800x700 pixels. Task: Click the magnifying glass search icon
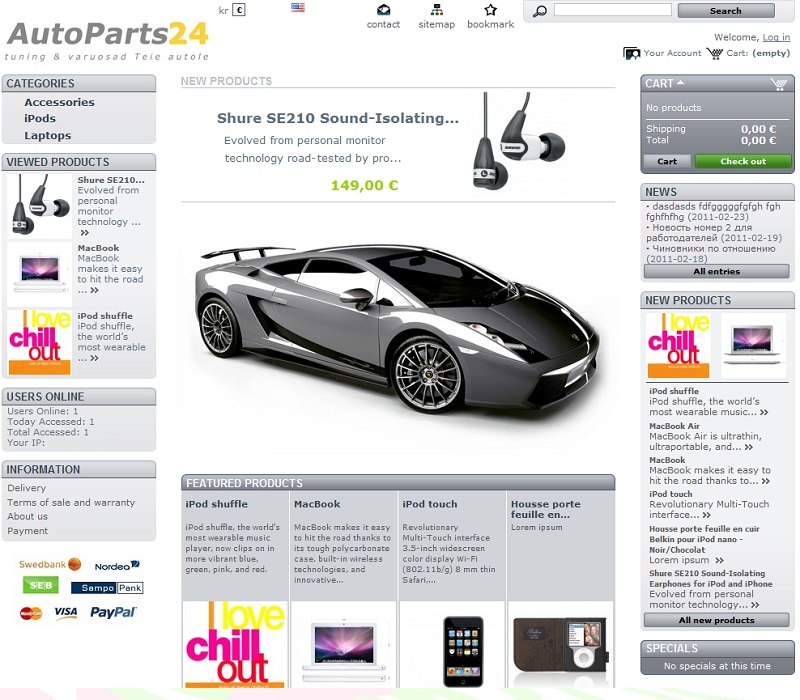(540, 11)
